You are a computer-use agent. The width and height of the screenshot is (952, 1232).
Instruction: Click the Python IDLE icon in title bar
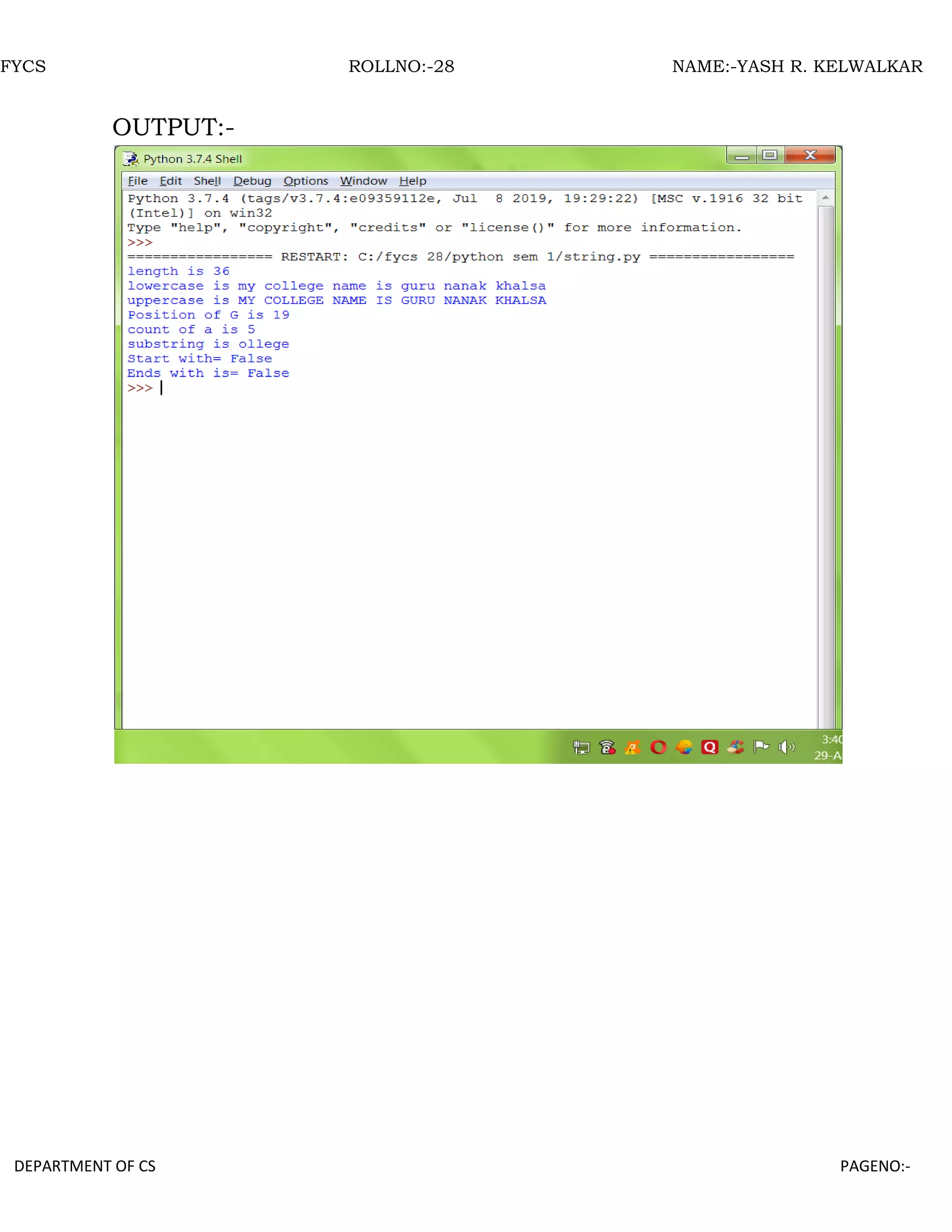[131, 159]
